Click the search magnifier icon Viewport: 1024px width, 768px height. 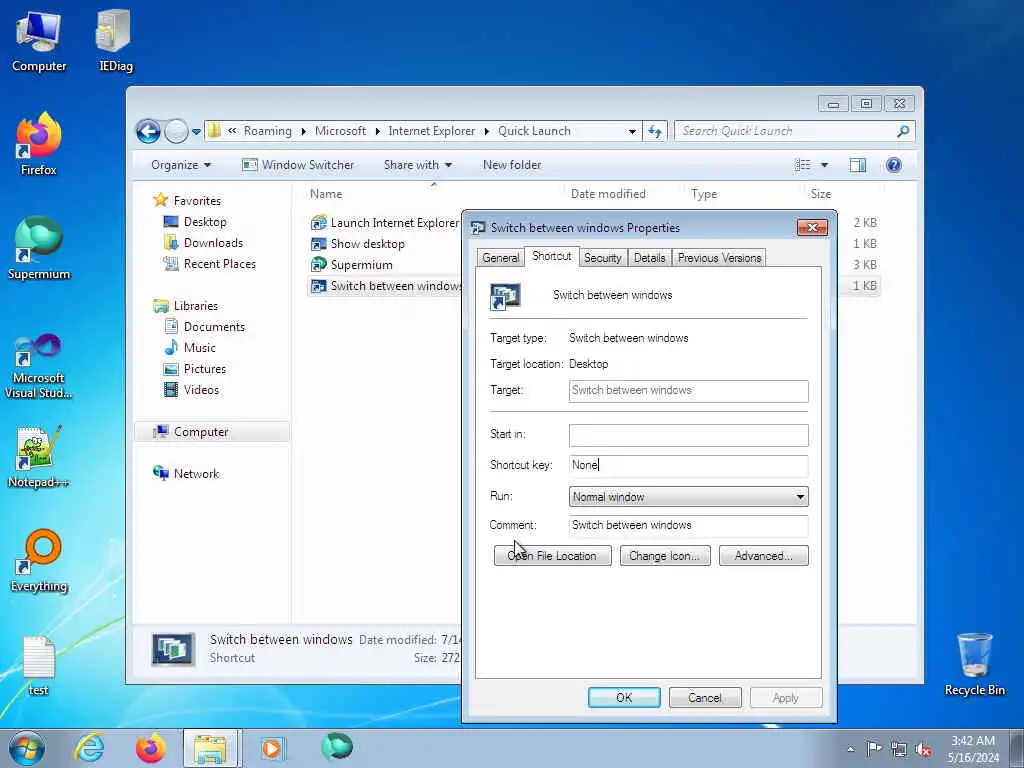(903, 131)
